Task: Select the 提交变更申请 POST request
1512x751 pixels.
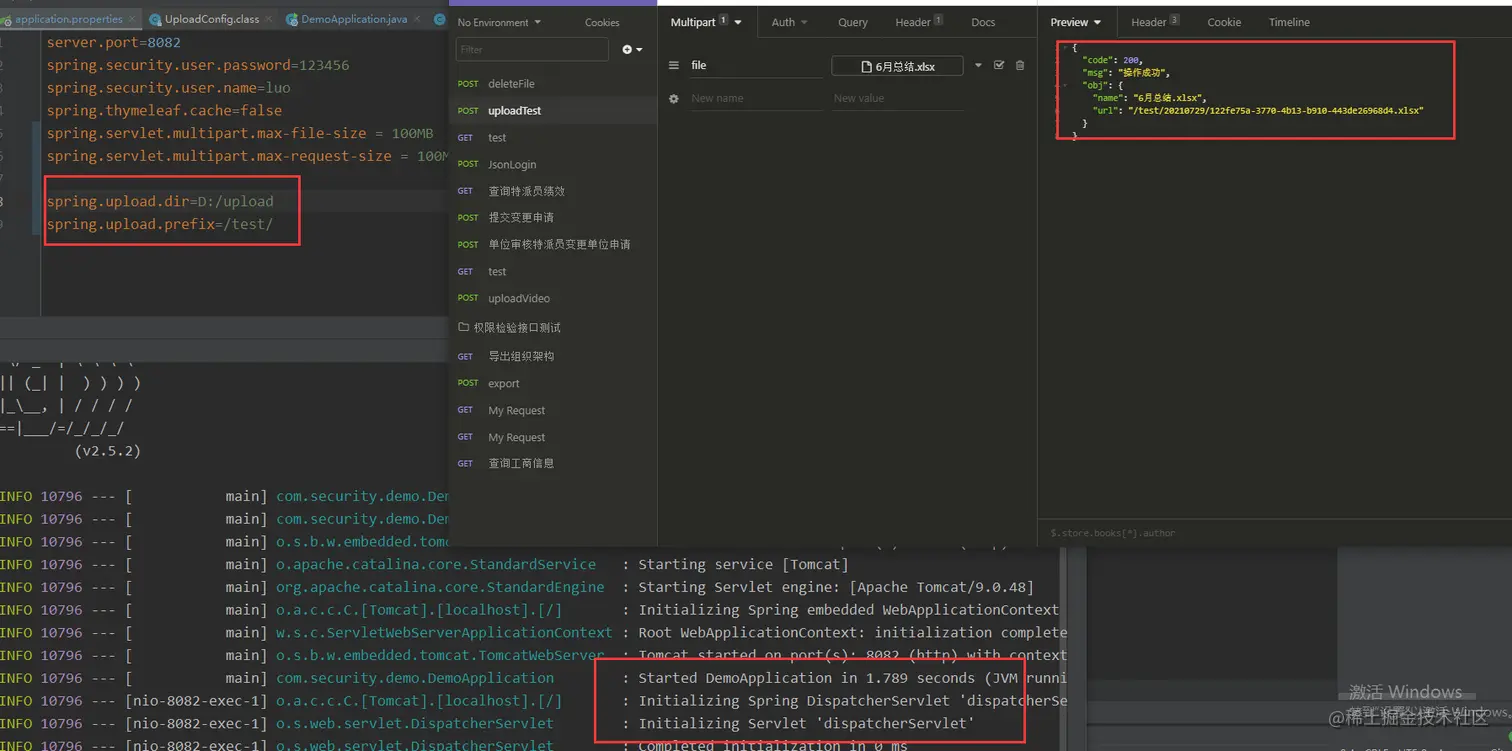Action: (x=553, y=218)
